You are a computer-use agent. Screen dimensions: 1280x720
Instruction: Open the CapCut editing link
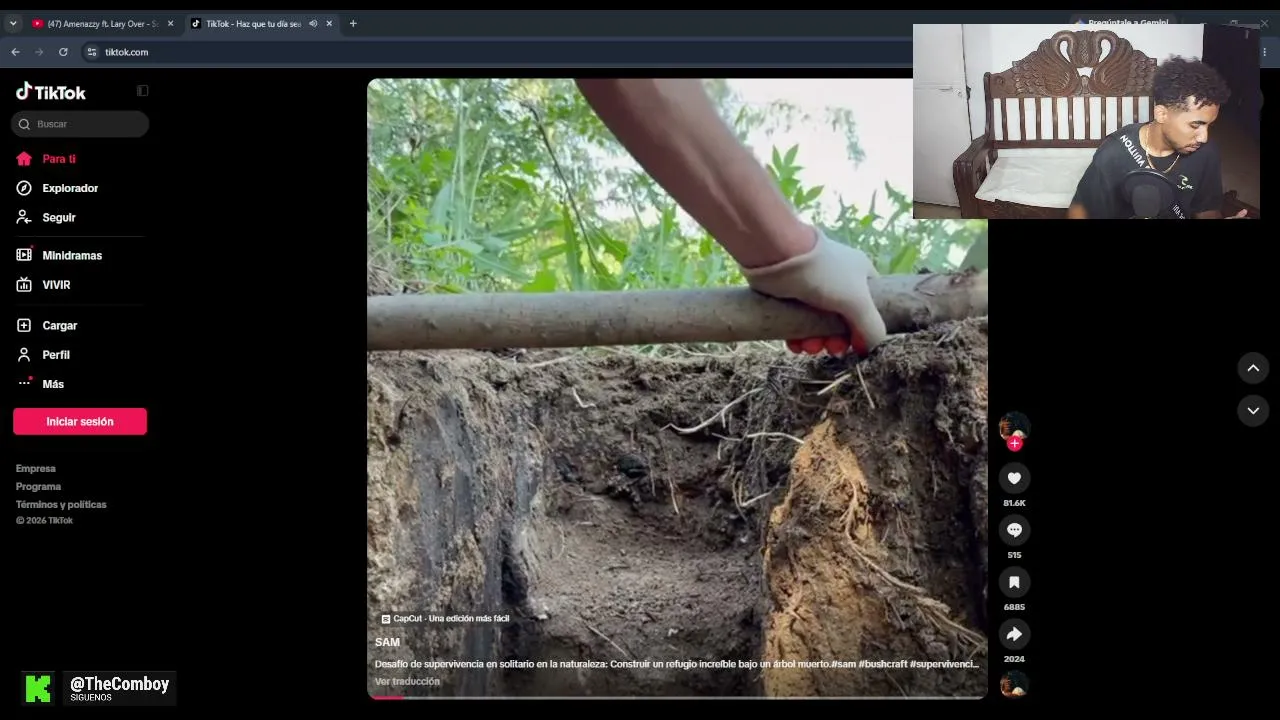pos(445,619)
